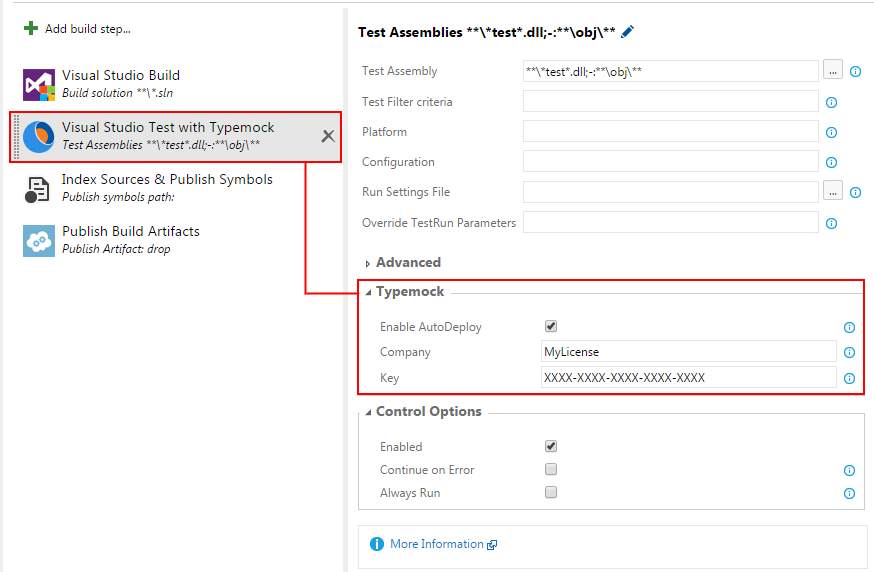Open the More Information link
Viewport: 874px width, 572px height.
point(437,544)
